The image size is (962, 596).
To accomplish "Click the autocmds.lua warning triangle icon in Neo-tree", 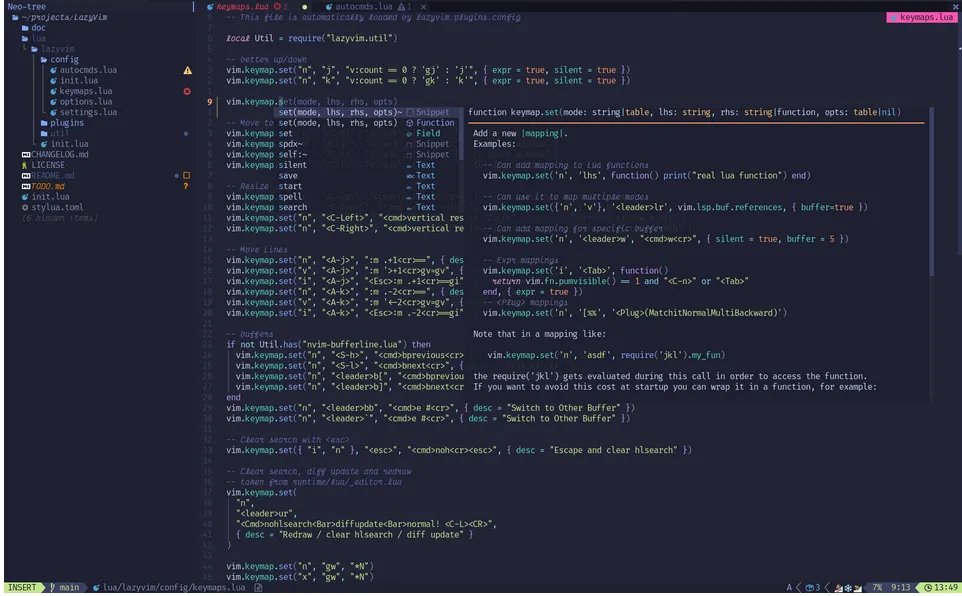I will point(187,71).
